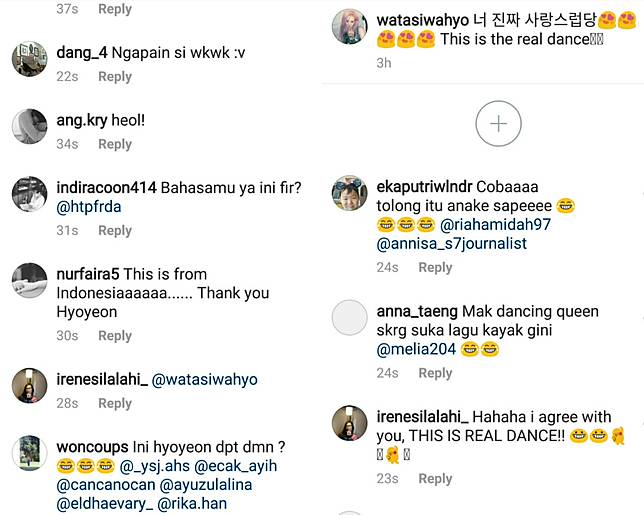Reply to anna_taeng's comment
The width and height of the screenshot is (644, 515).
pyautogui.click(x=435, y=373)
